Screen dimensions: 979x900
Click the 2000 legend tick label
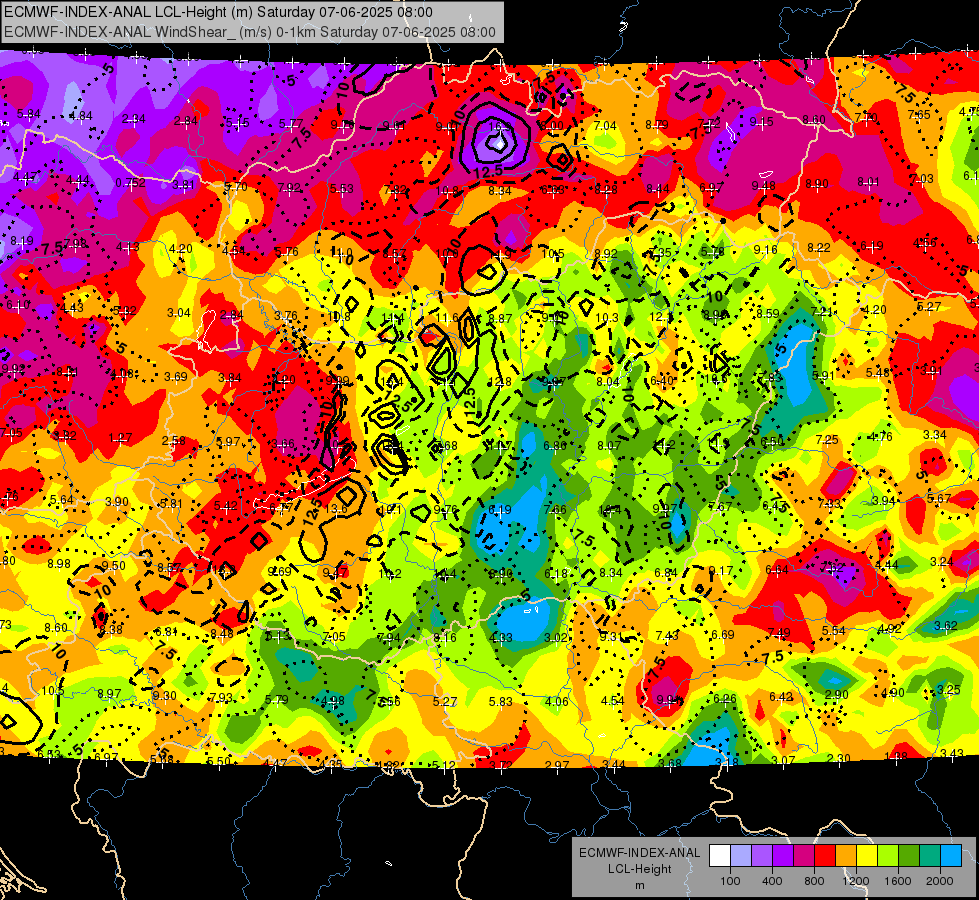(940, 881)
